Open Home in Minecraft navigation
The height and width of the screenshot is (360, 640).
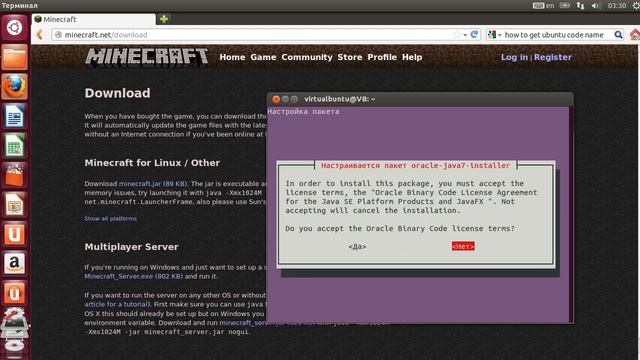pos(232,57)
